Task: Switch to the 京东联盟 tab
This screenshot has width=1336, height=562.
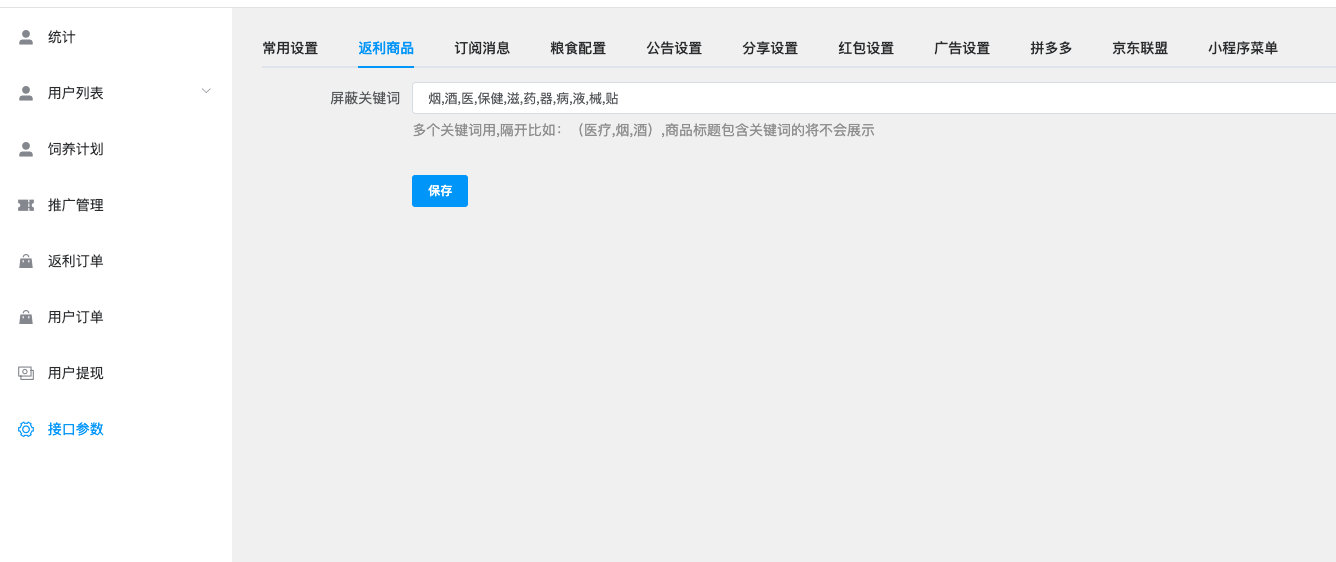Action: pyautogui.click(x=1140, y=48)
